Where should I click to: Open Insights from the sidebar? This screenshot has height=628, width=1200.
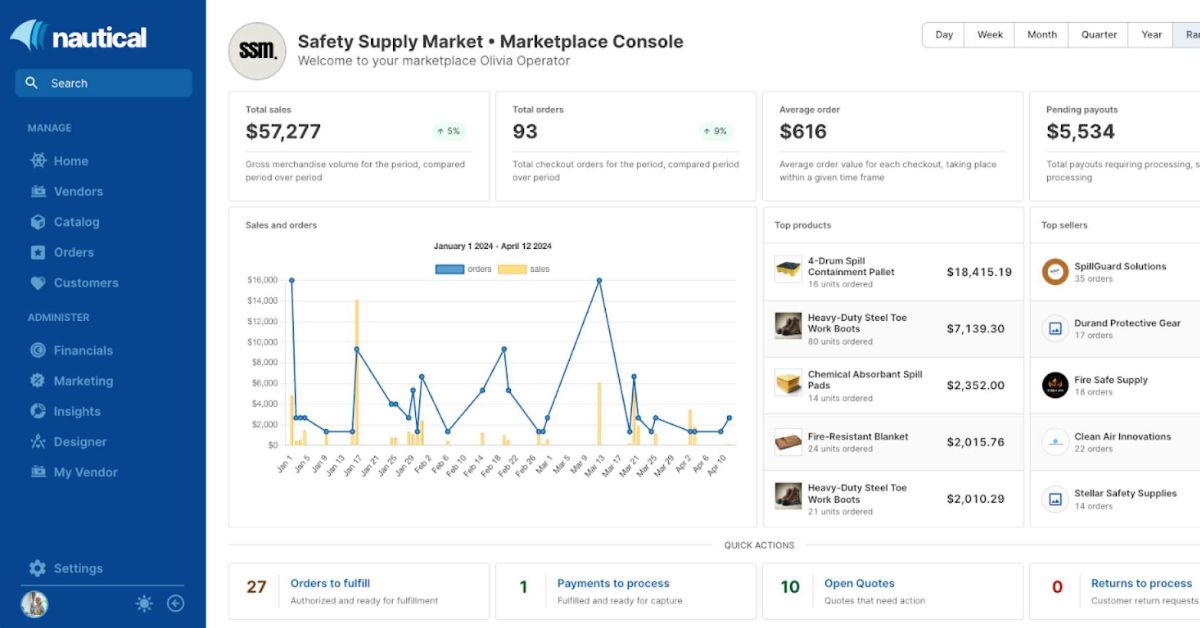pos(74,411)
